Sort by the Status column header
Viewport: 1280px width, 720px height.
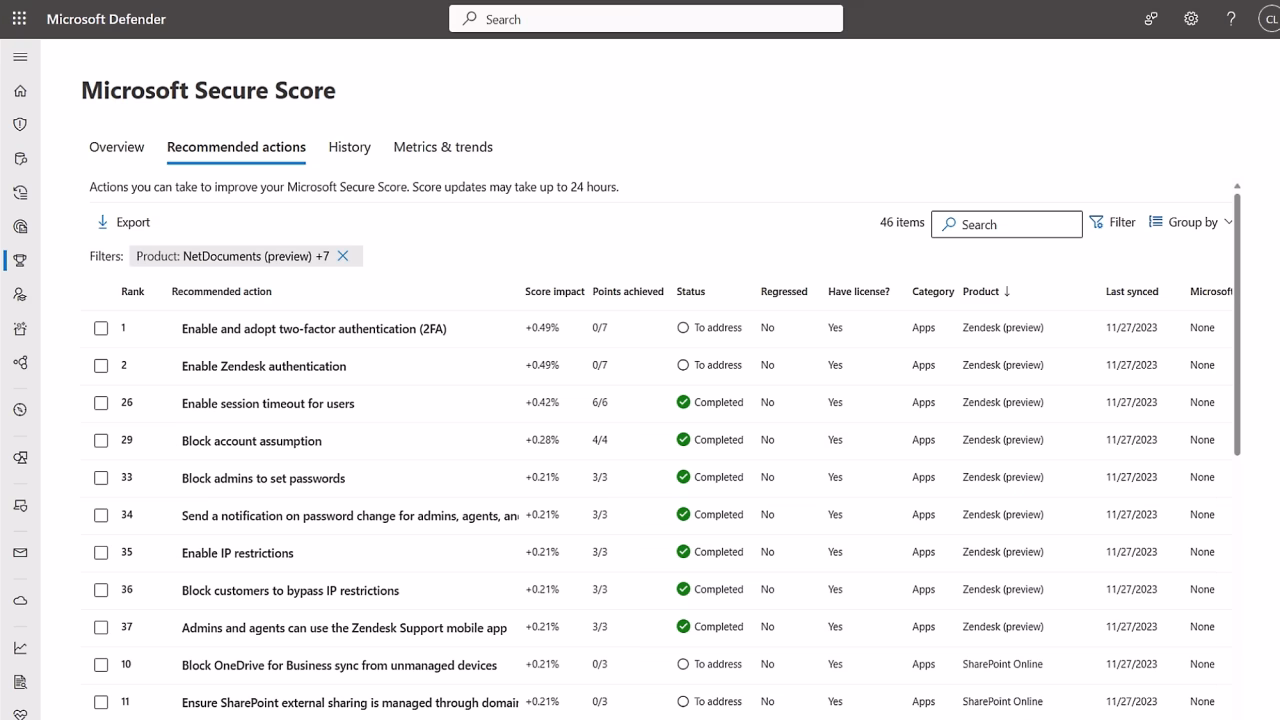(x=691, y=291)
